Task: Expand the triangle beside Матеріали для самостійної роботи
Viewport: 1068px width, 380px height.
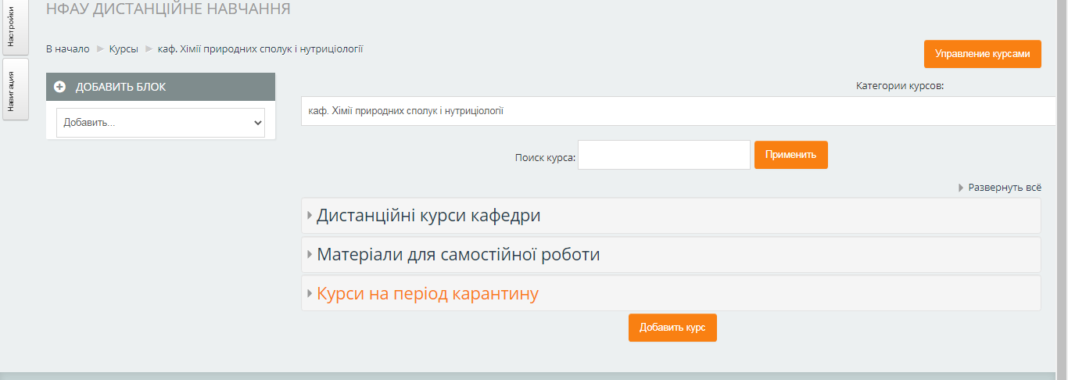Action: [x=310, y=255]
